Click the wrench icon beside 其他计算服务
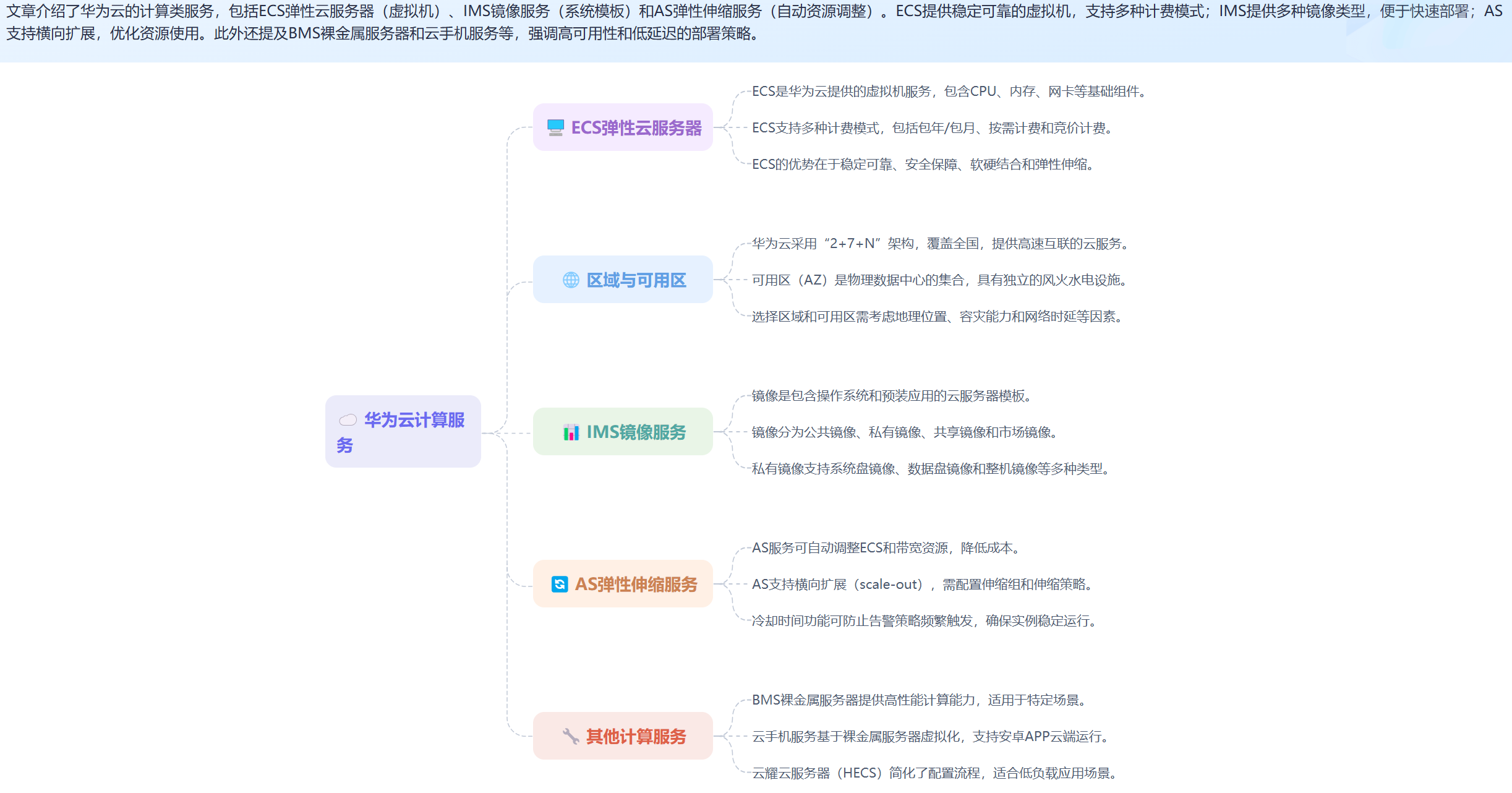Image resolution: width=1512 pixels, height=793 pixels. [x=571, y=736]
